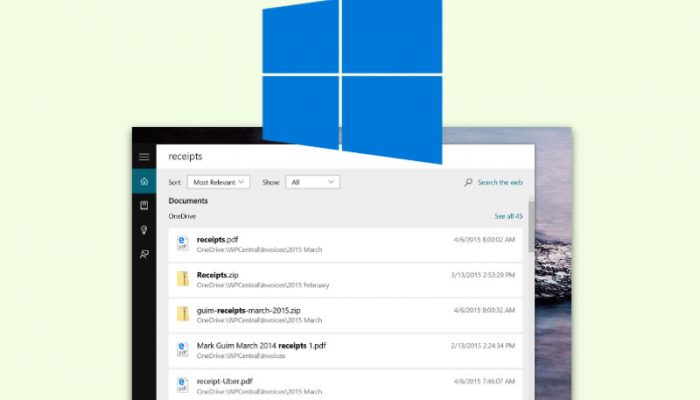This screenshot has height=400, width=700.
Task: Click the 4/6/2015 7:46:07 AM date
Action: click(484, 381)
